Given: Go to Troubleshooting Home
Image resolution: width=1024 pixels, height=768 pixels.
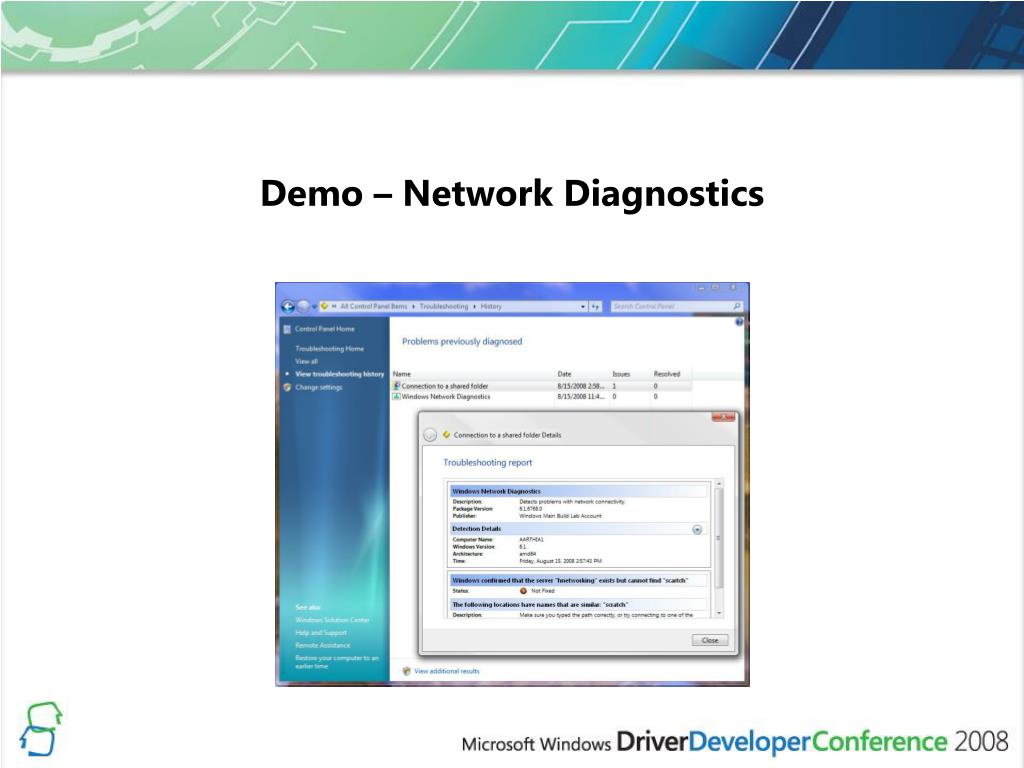Looking at the screenshot, I should coord(329,349).
